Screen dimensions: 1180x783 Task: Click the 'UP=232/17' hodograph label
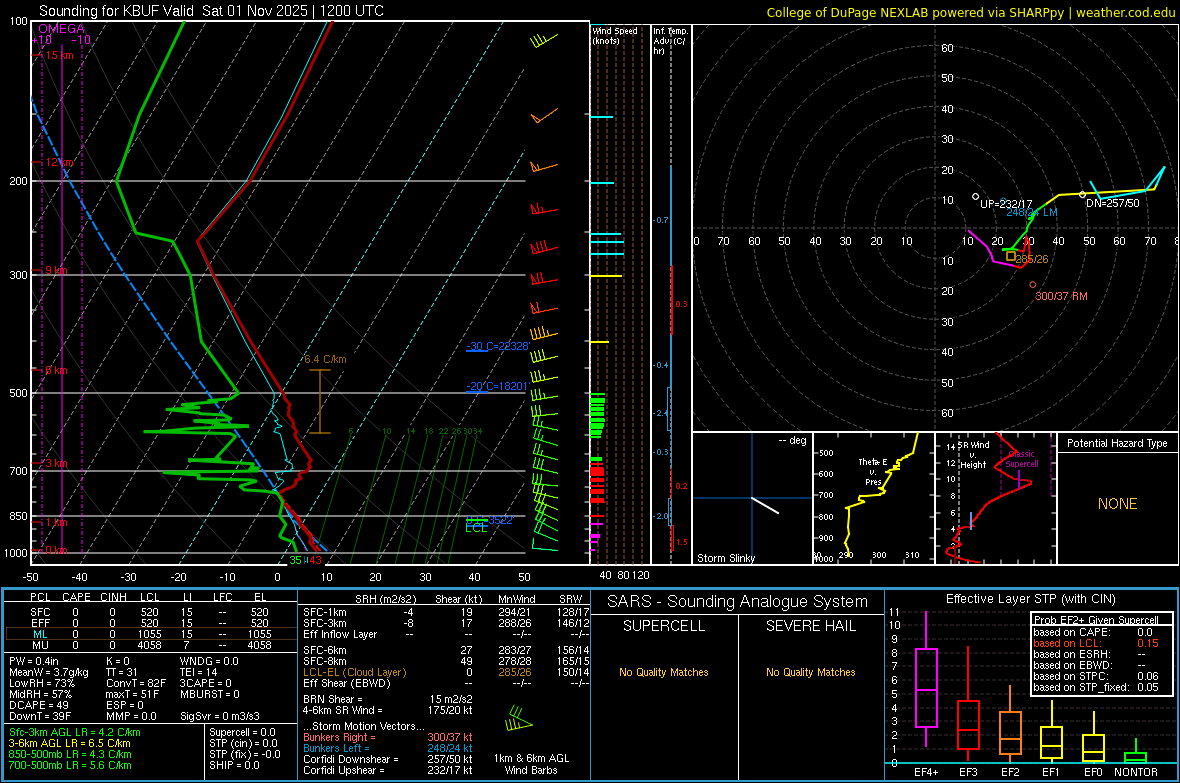click(x=1006, y=204)
